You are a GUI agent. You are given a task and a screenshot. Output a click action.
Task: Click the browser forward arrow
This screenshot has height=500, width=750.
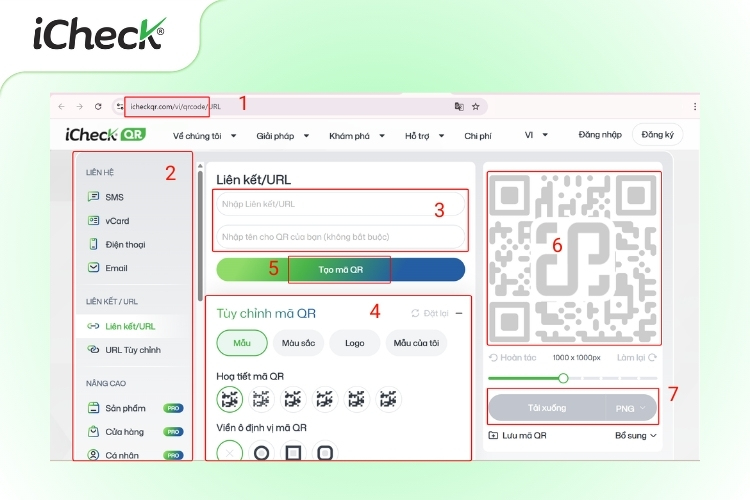point(79,107)
